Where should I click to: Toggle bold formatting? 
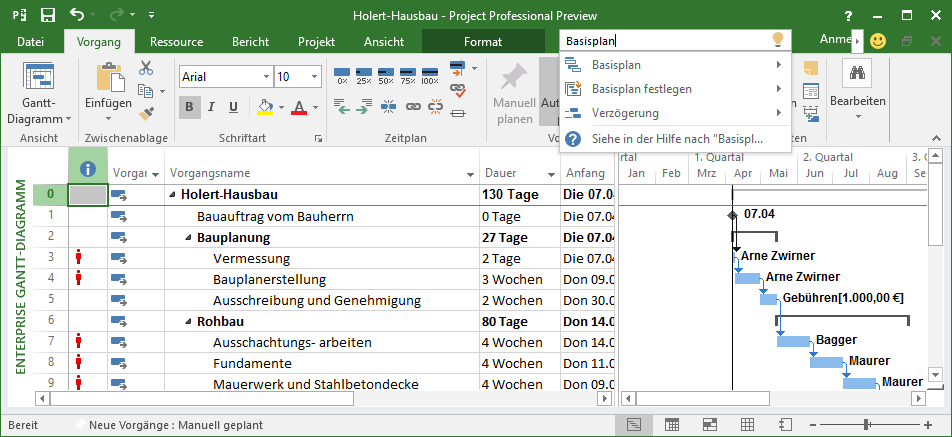point(189,107)
